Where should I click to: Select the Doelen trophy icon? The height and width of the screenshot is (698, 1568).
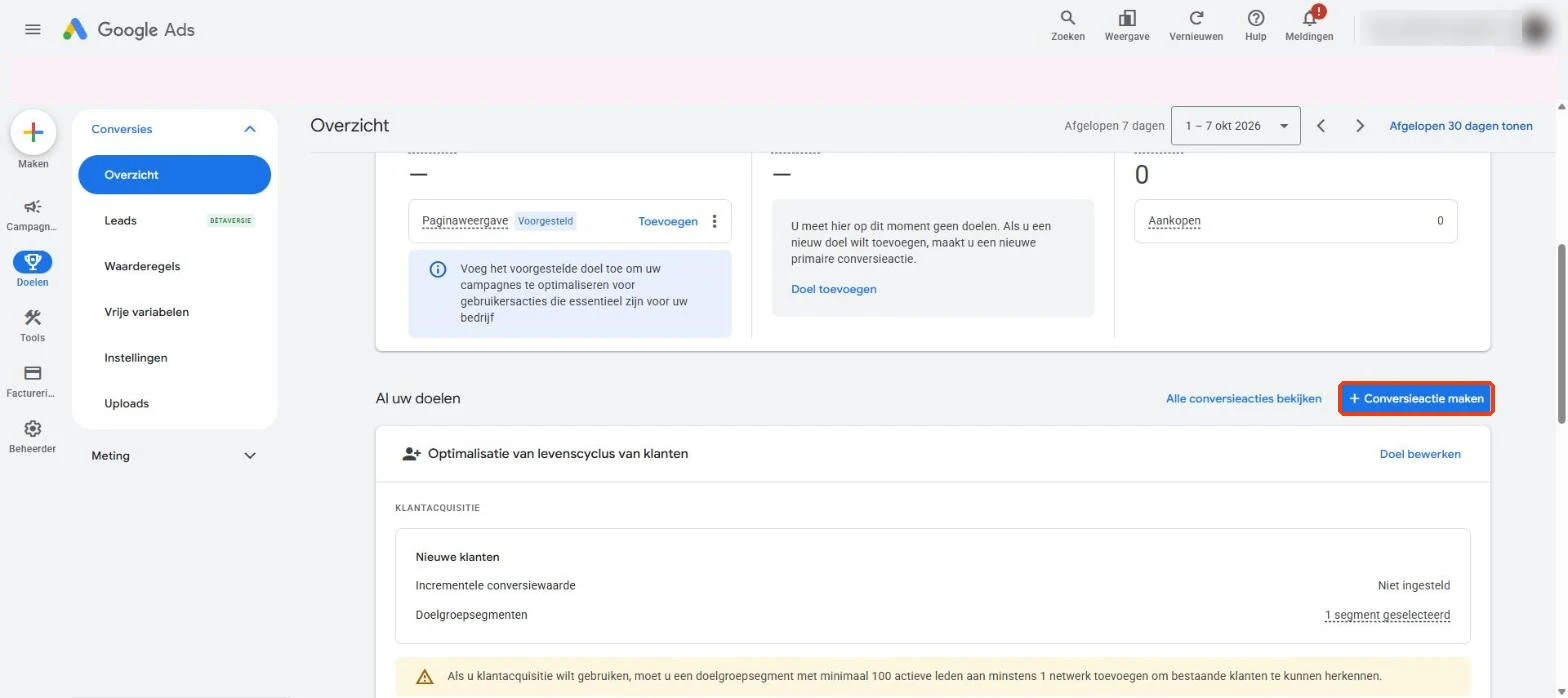pyautogui.click(x=33, y=262)
